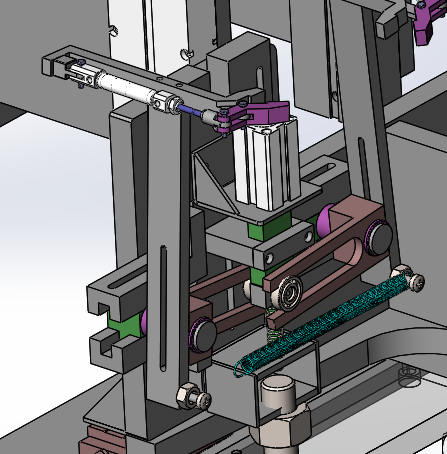This screenshot has height=454, width=447.
Task: Select the hex nut at the vertical plate's base
Action: 186,396
